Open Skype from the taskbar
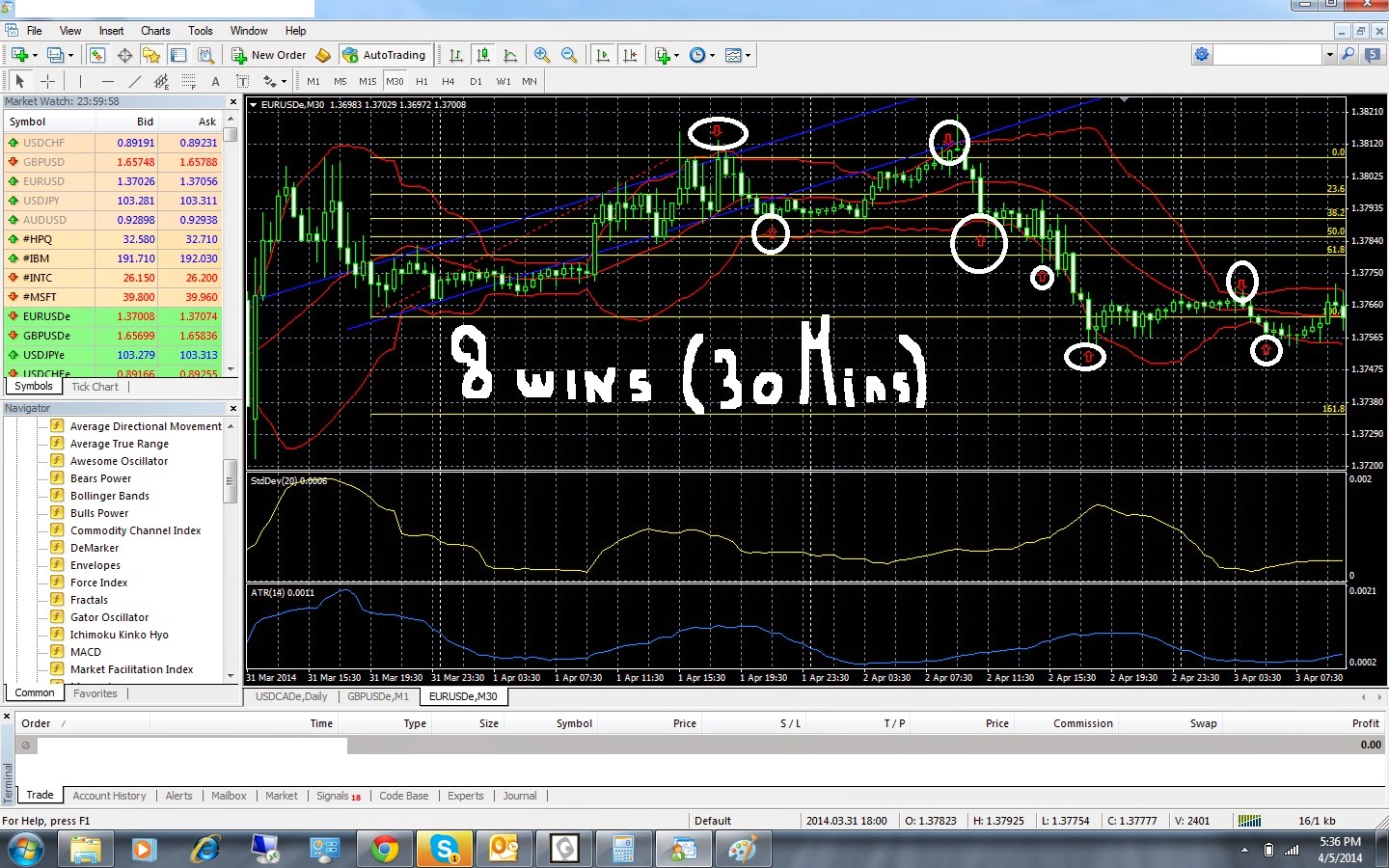This screenshot has width=1389, height=868. coord(445,849)
